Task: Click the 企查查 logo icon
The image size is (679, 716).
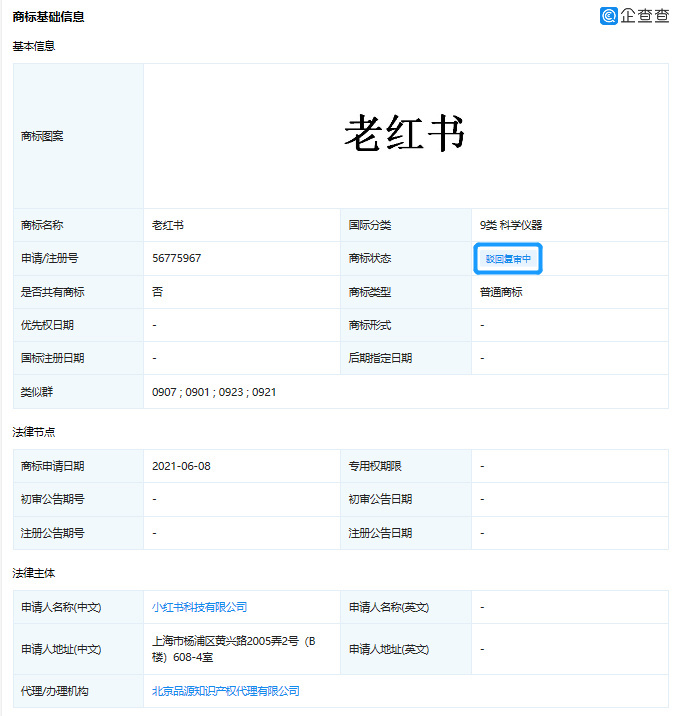Action: (x=609, y=16)
